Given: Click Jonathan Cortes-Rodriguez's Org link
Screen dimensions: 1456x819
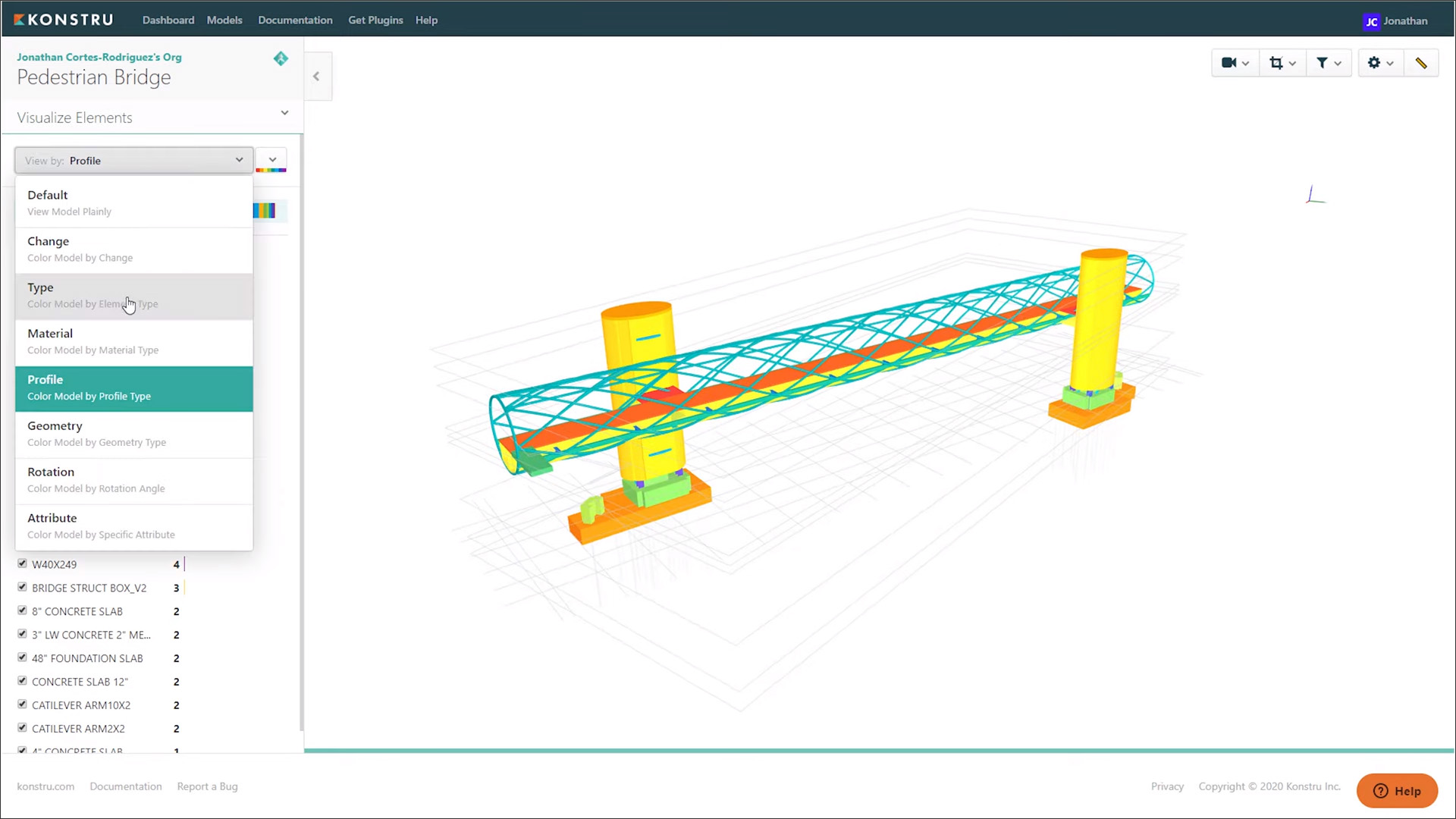Looking at the screenshot, I should click(x=99, y=57).
